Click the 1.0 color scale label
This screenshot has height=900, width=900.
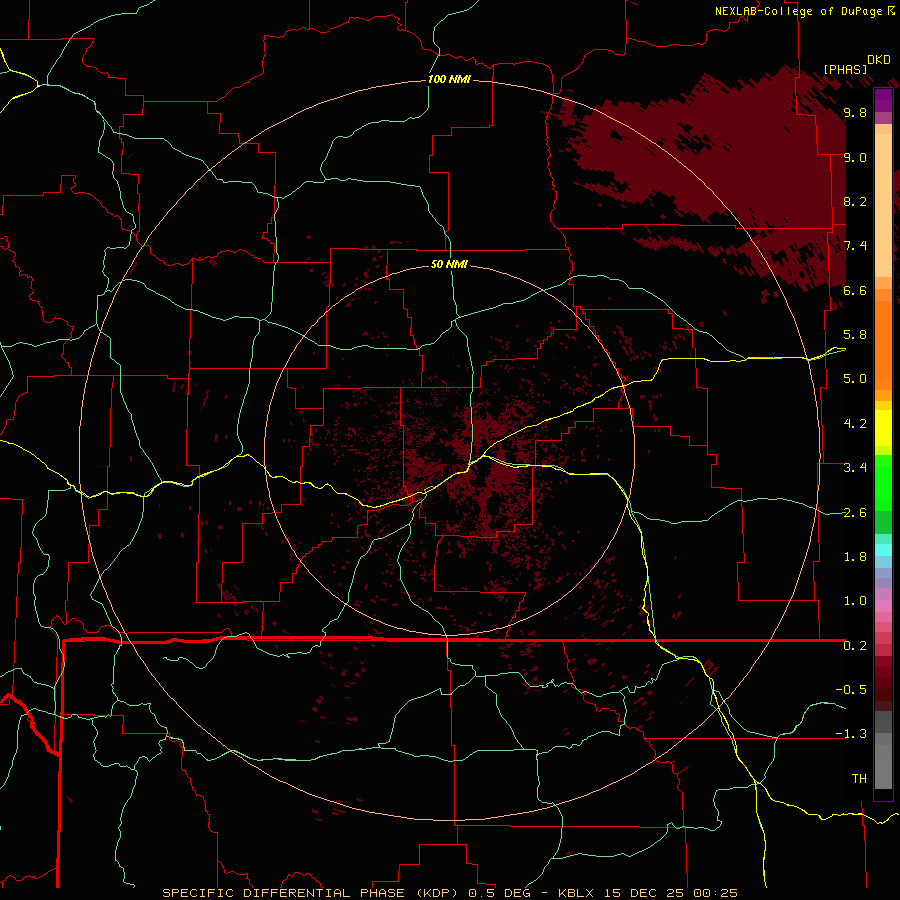(855, 601)
